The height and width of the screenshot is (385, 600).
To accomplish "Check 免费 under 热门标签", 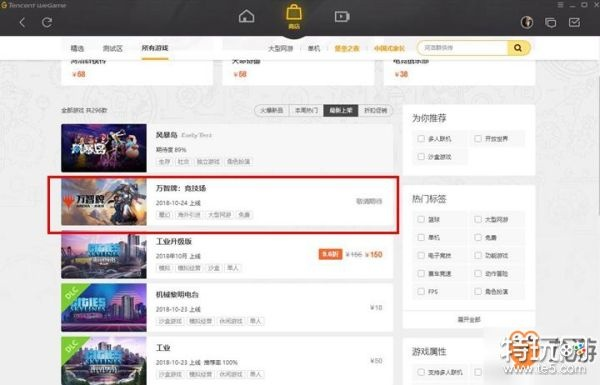I will 478,237.
